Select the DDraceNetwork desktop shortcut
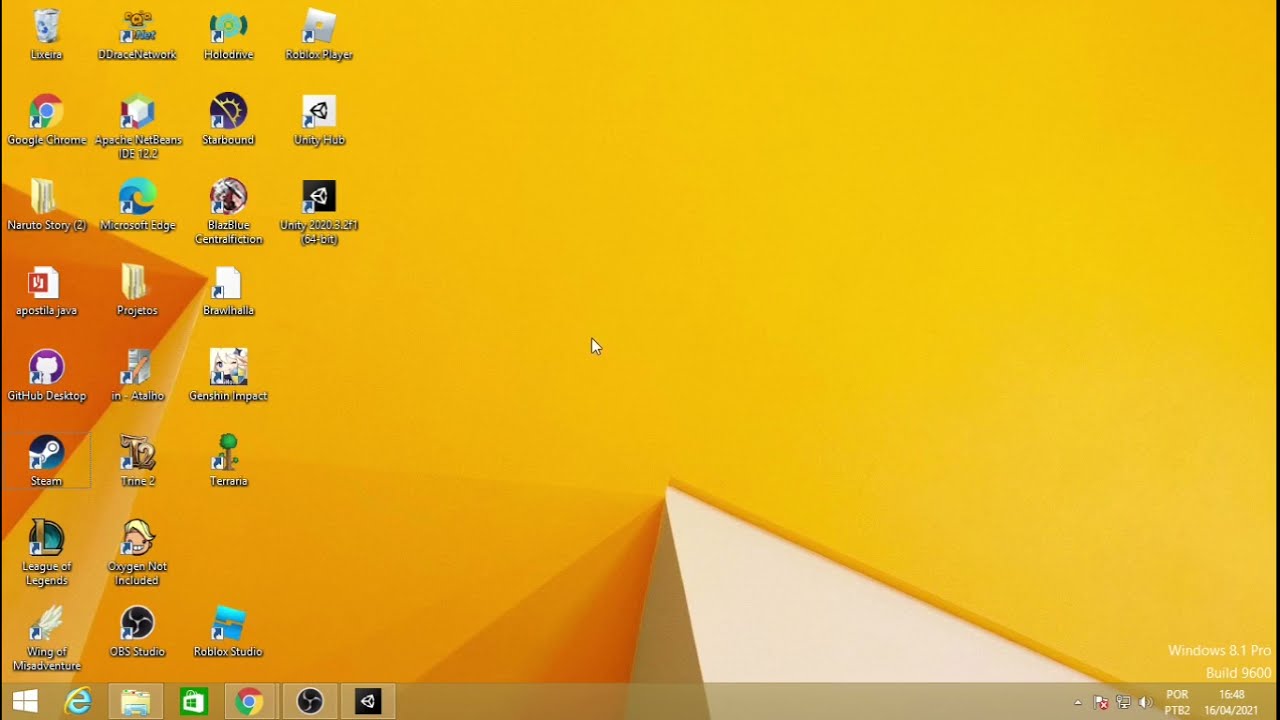Viewport: 1280px width, 720px height. pyautogui.click(x=137, y=35)
